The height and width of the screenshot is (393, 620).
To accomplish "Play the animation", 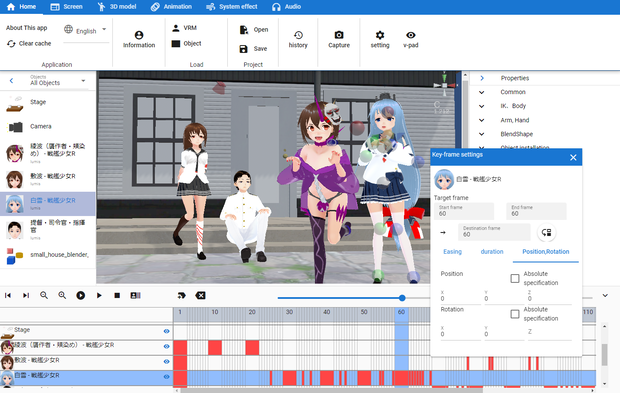I will [x=99, y=295].
